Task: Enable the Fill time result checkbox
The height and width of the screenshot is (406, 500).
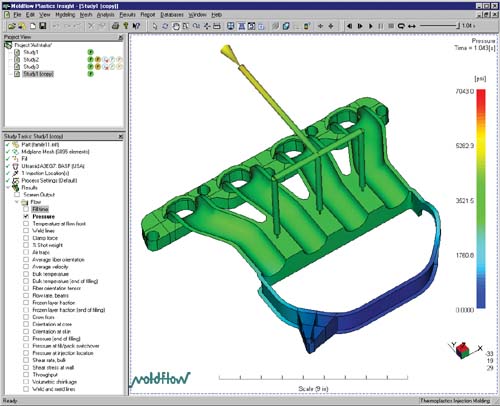Action: click(x=26, y=209)
